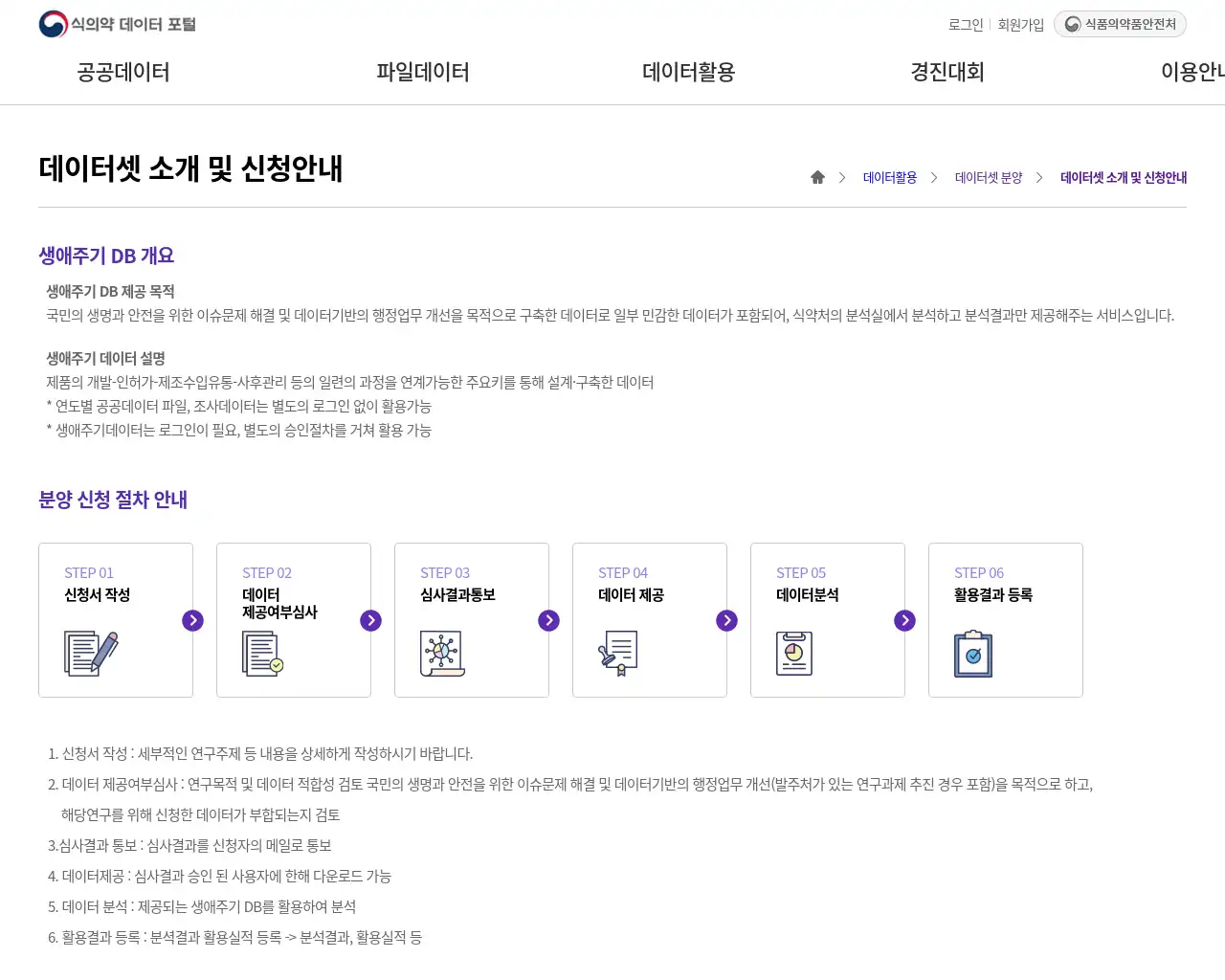Click the 활용결과 등록 step title
1225x980 pixels.
[x=992, y=595]
